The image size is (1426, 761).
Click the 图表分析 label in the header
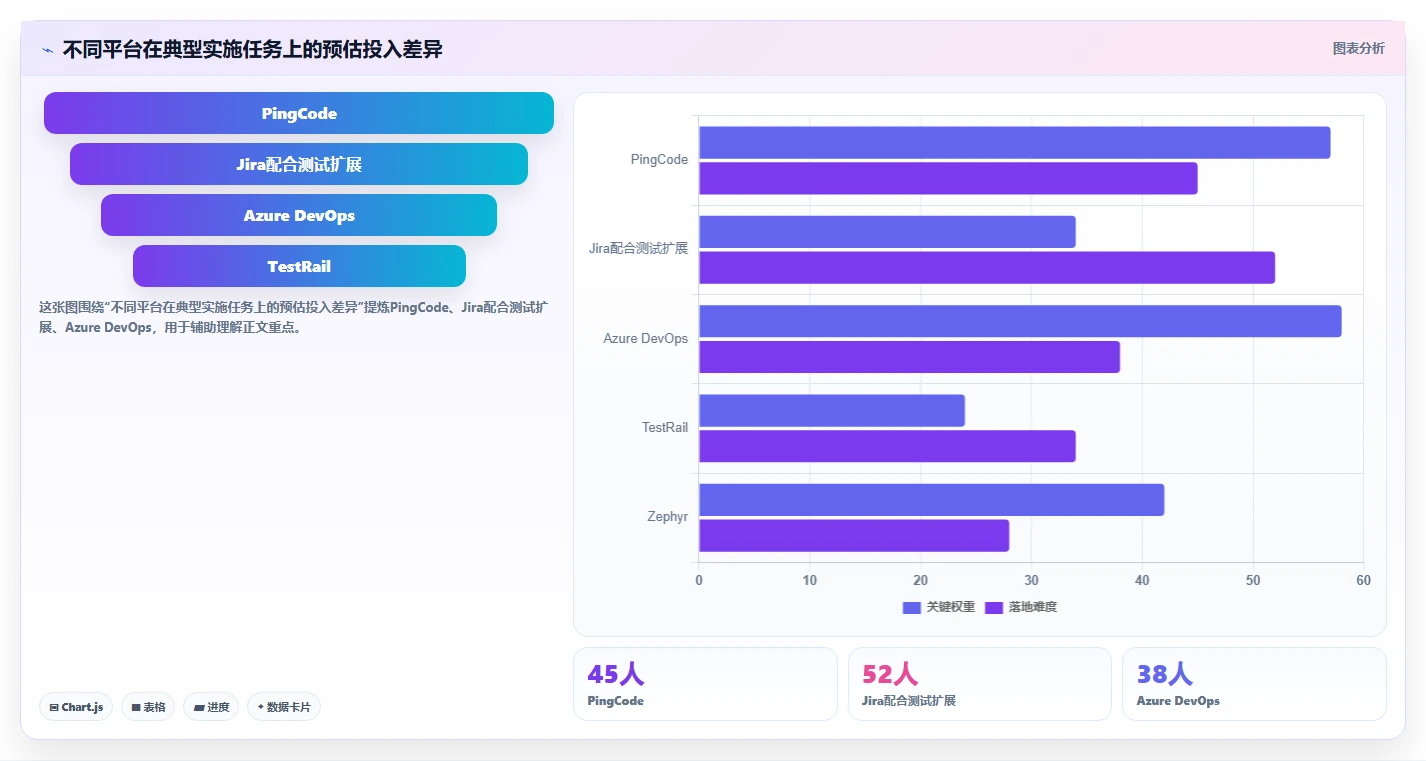[x=1359, y=48]
